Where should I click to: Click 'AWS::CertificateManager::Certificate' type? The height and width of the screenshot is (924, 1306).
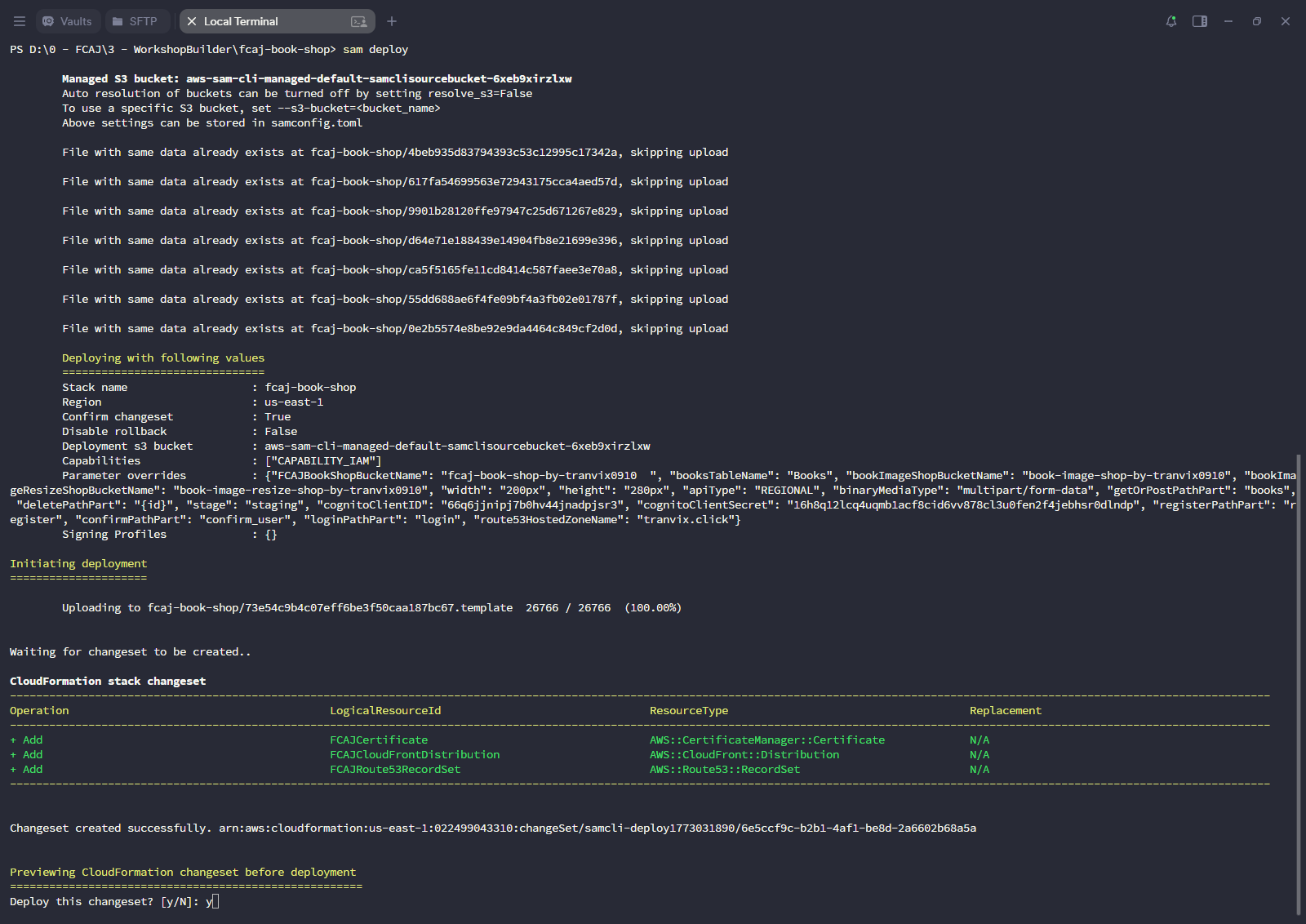(x=767, y=740)
